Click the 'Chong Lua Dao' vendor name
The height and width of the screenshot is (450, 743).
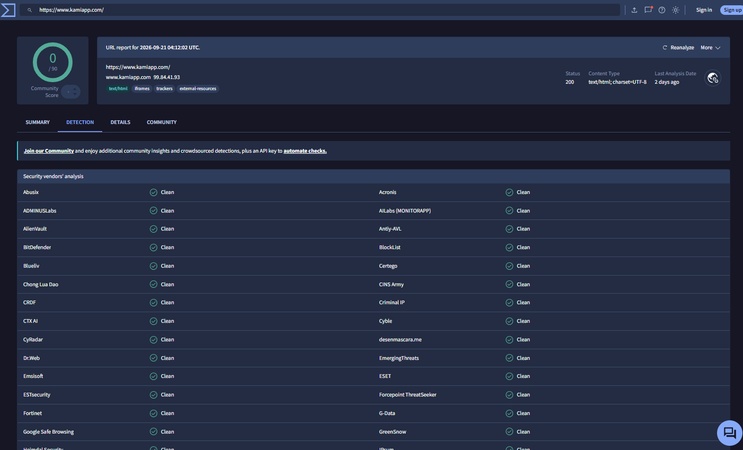tap(41, 284)
